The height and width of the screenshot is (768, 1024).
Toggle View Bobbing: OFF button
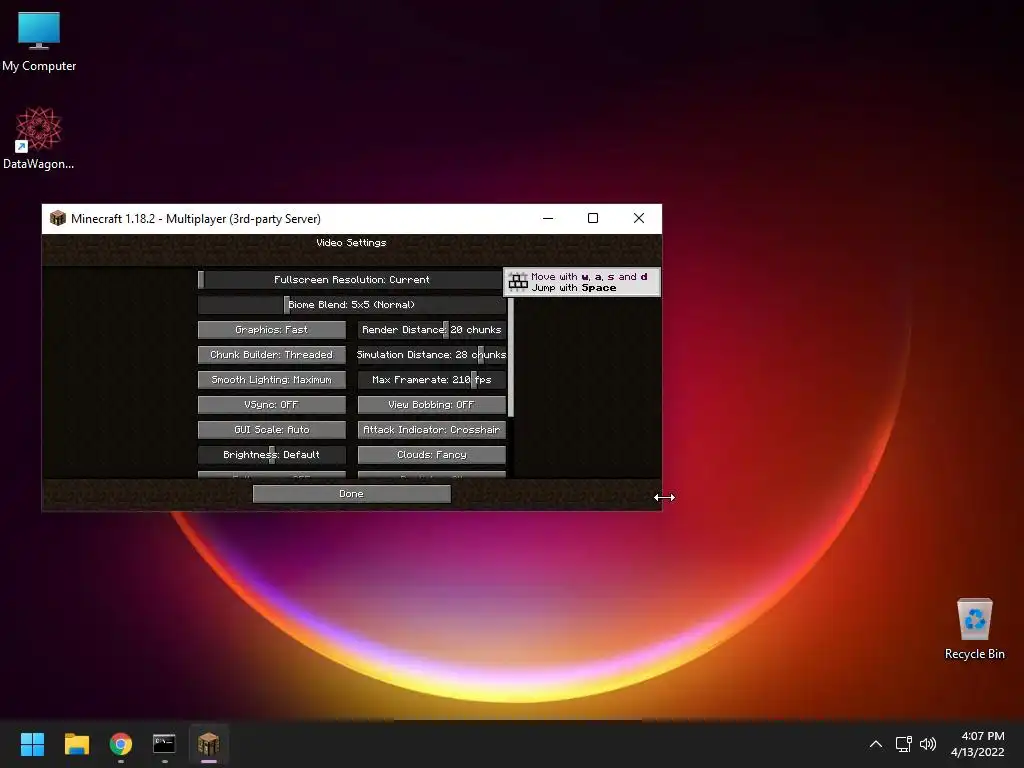tap(432, 405)
